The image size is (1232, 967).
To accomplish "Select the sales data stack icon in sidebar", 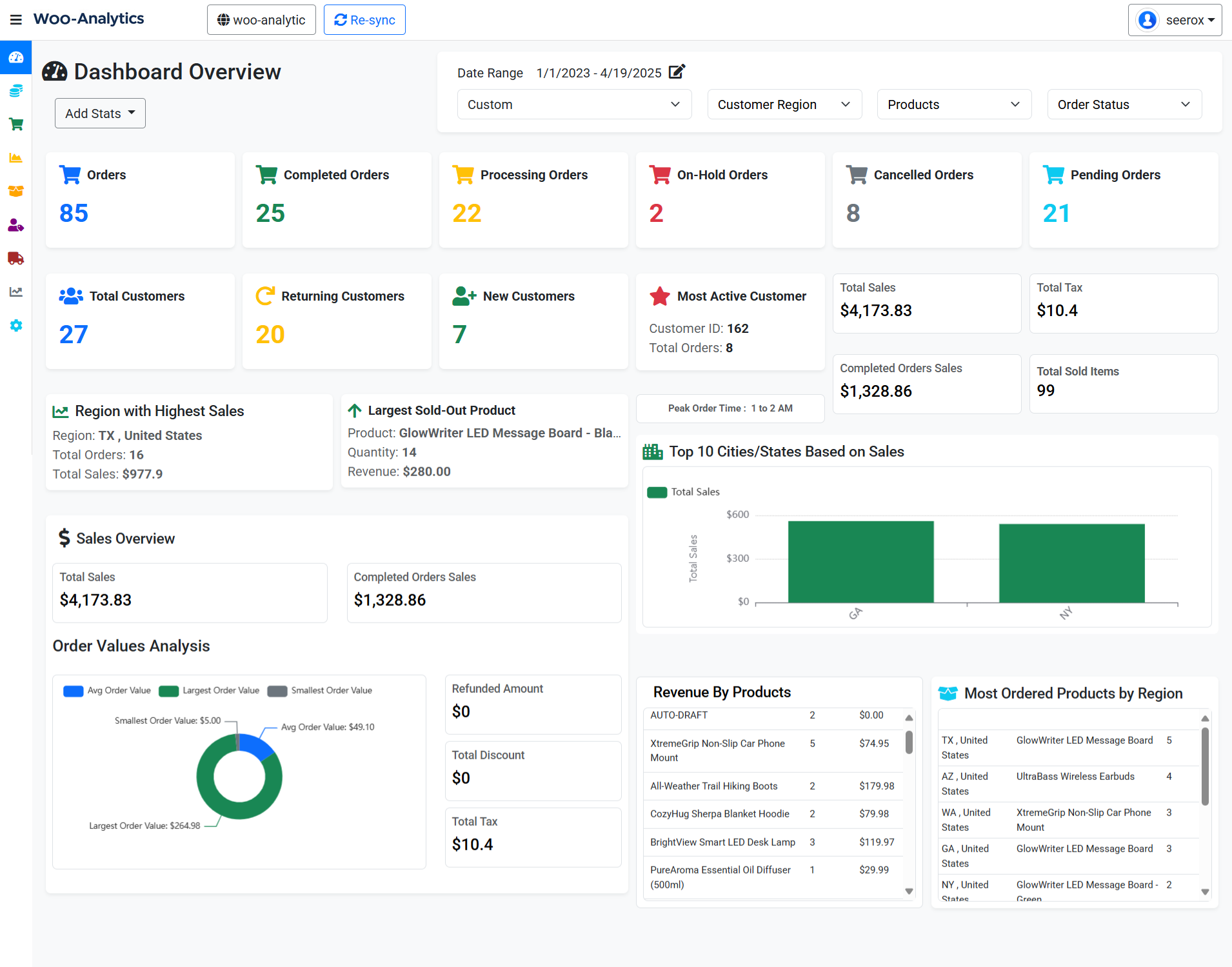I will click(15, 90).
